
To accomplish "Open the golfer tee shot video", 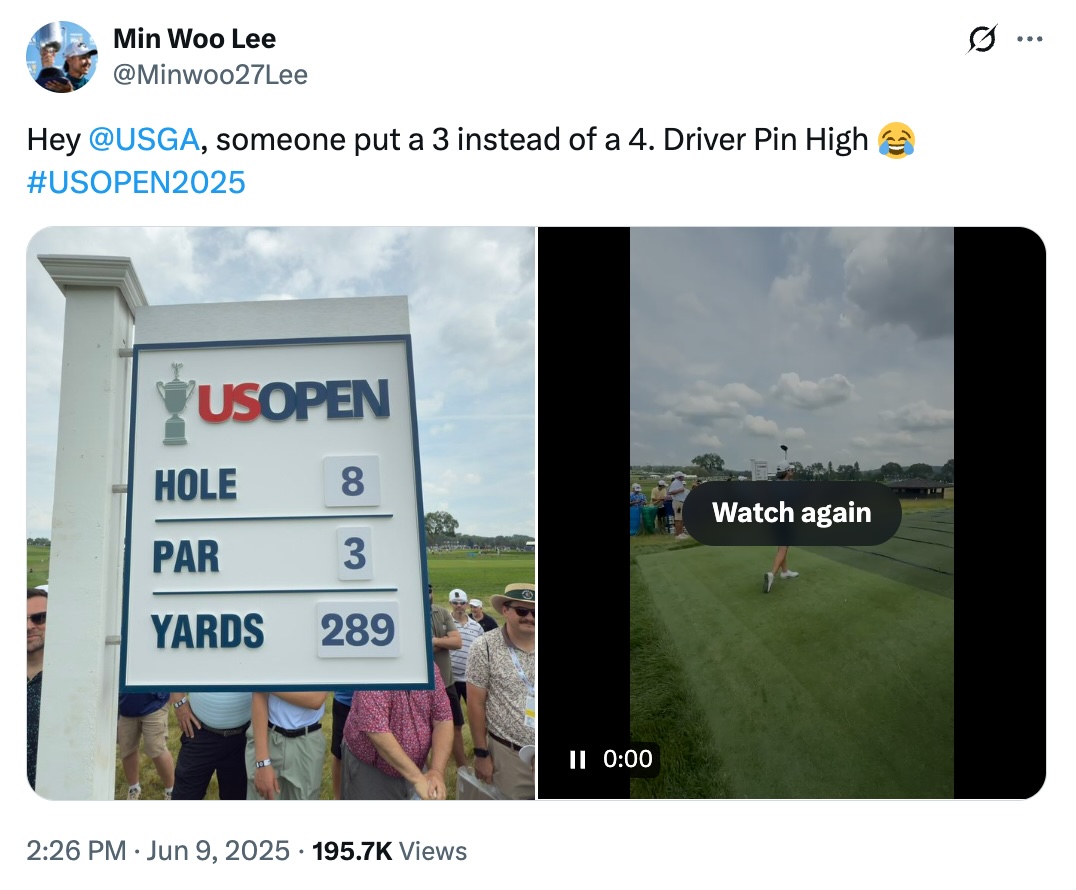I will point(791,513).
